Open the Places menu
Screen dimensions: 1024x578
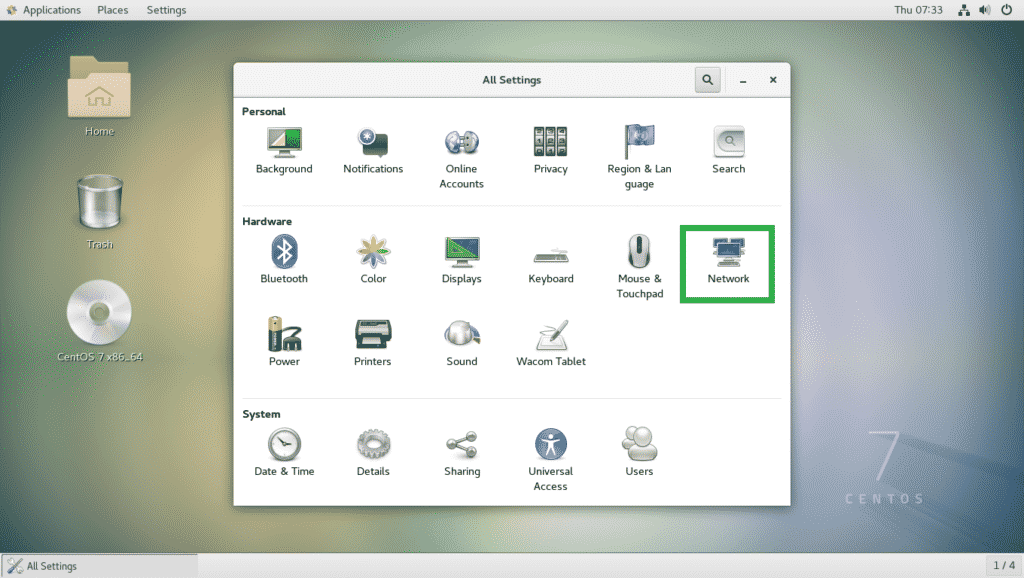pyautogui.click(x=112, y=9)
